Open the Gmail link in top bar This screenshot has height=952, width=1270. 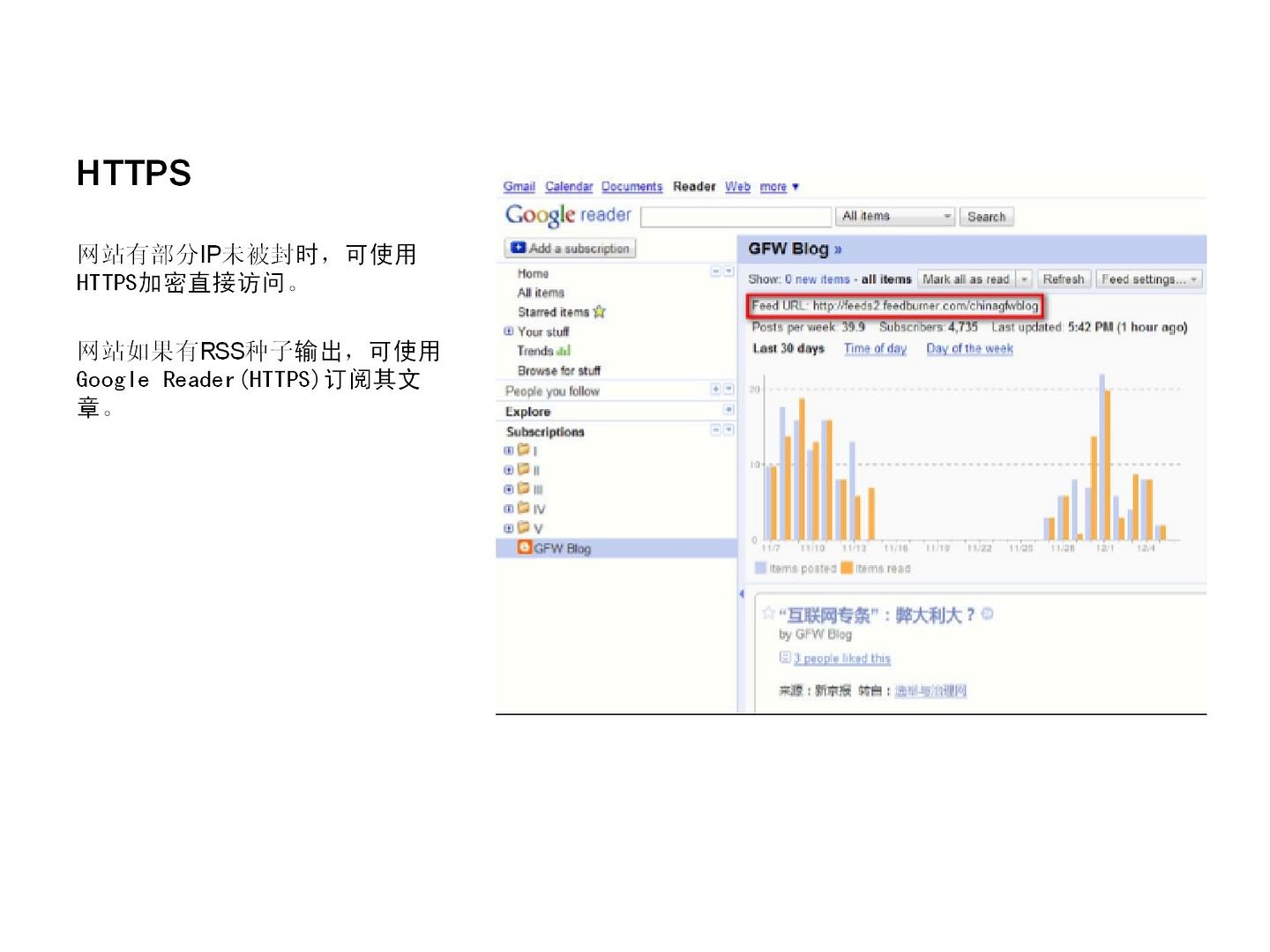(x=519, y=187)
